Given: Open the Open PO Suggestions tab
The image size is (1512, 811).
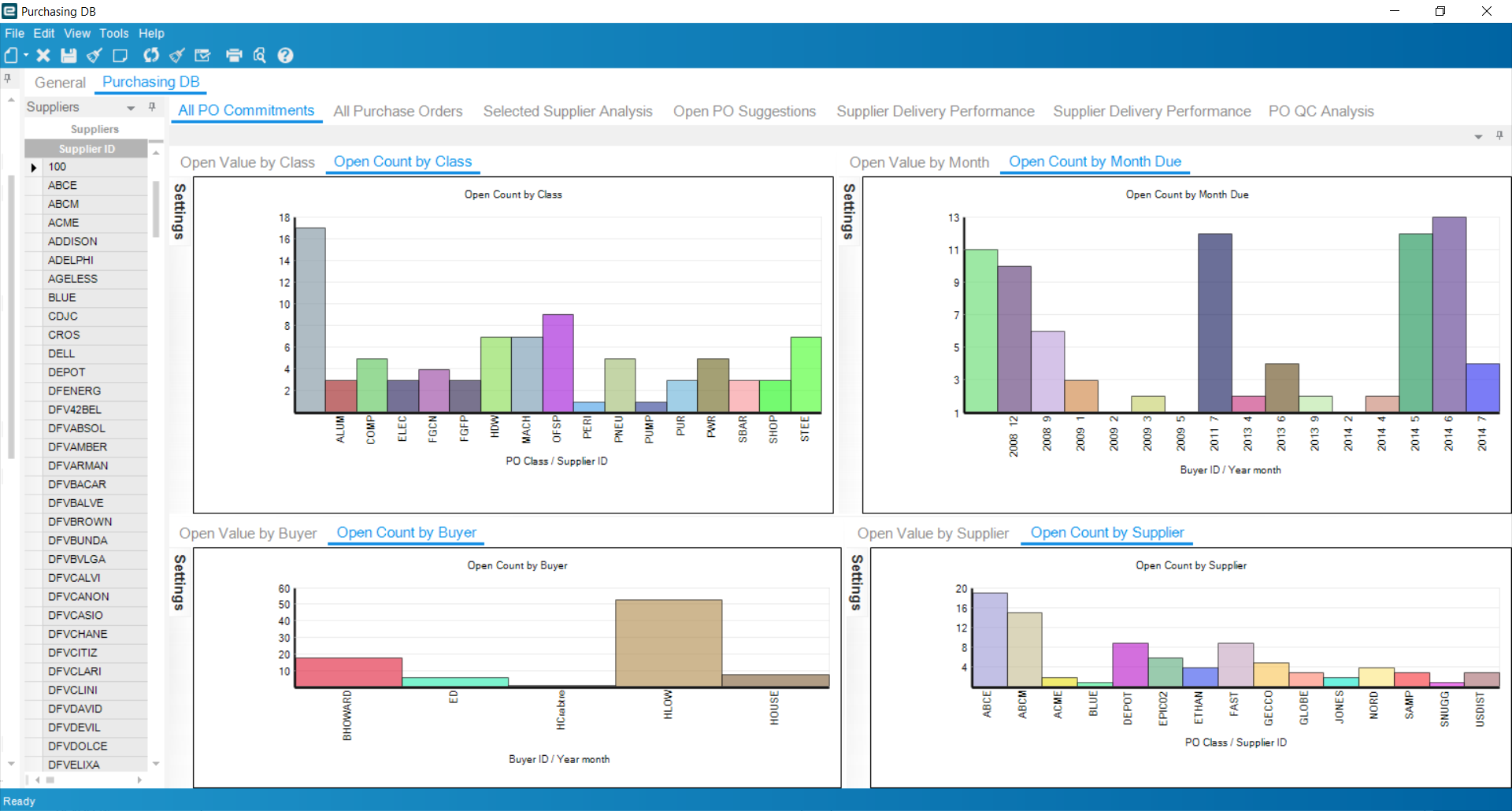Looking at the screenshot, I should (744, 112).
